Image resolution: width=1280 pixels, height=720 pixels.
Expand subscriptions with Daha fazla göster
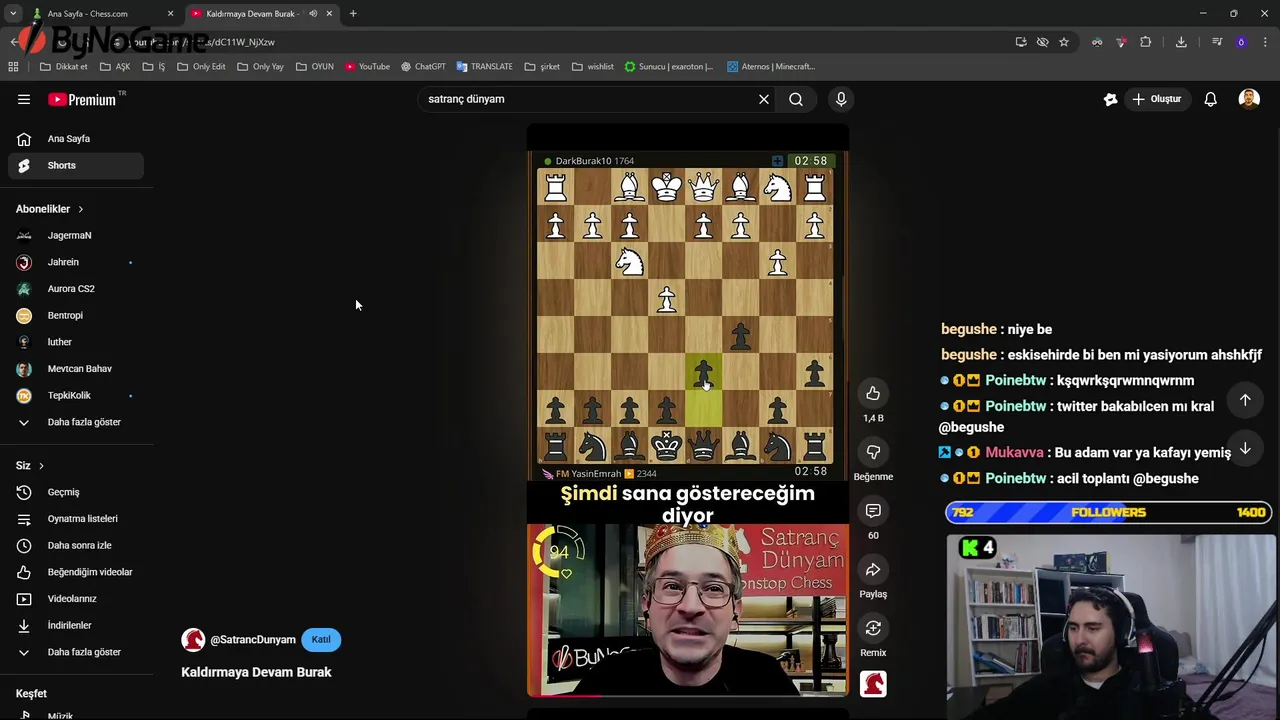pyautogui.click(x=76, y=422)
